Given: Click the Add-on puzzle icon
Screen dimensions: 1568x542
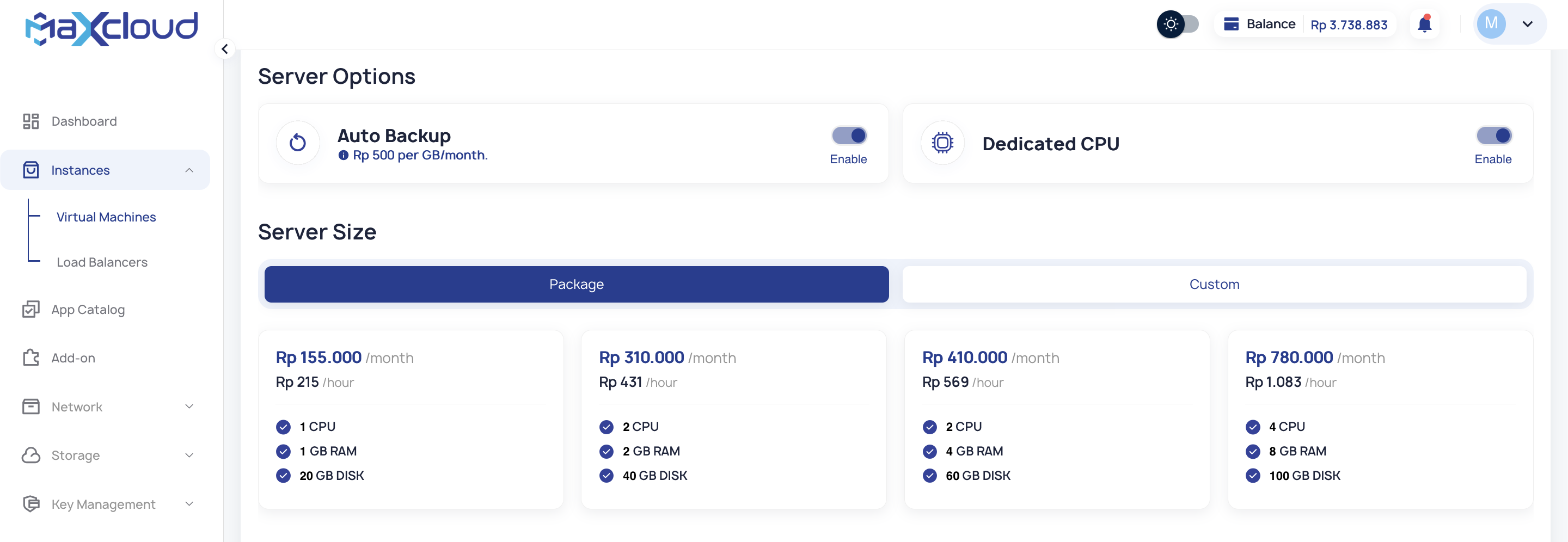Looking at the screenshot, I should [x=31, y=358].
